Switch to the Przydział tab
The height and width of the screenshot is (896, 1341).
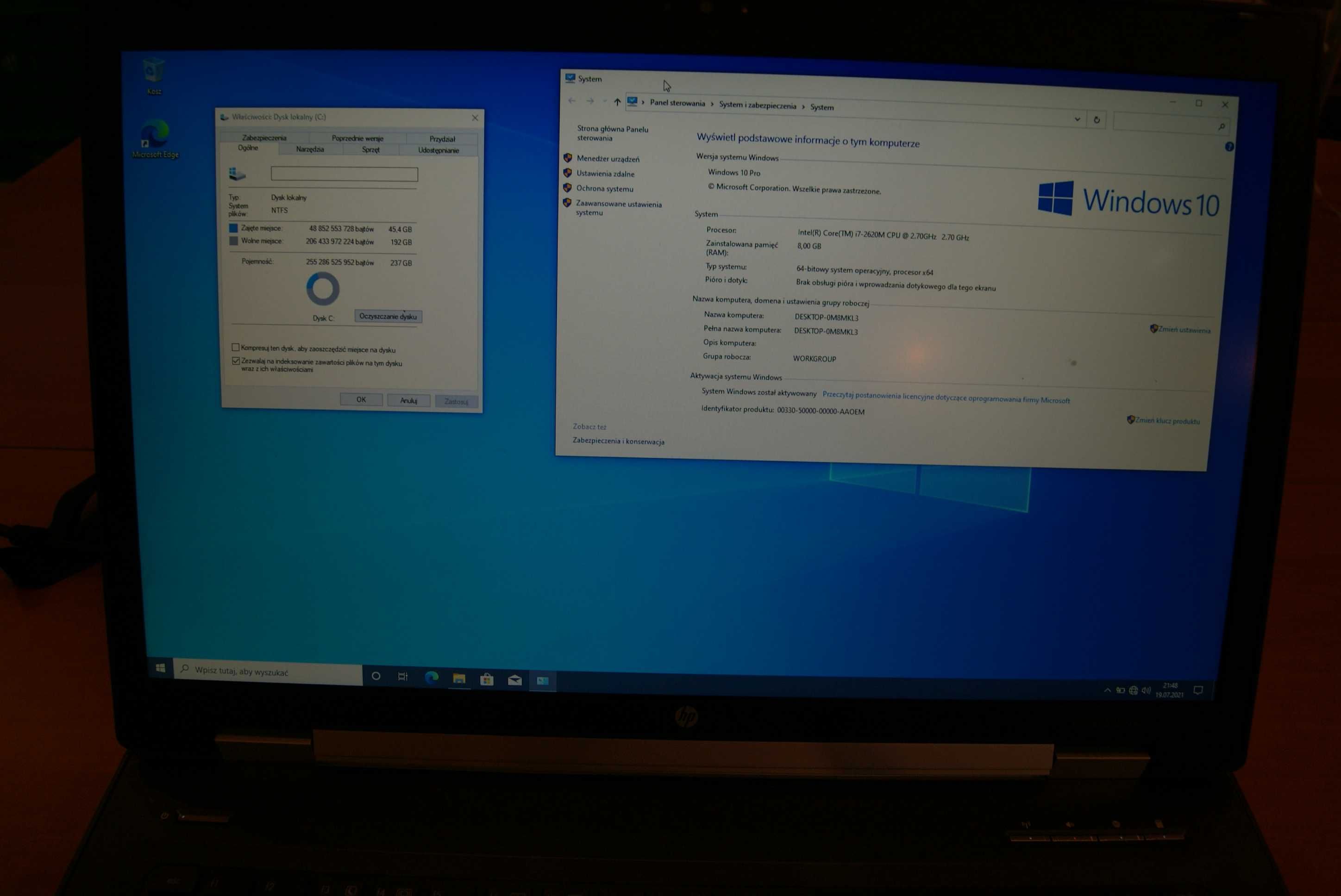tap(442, 139)
